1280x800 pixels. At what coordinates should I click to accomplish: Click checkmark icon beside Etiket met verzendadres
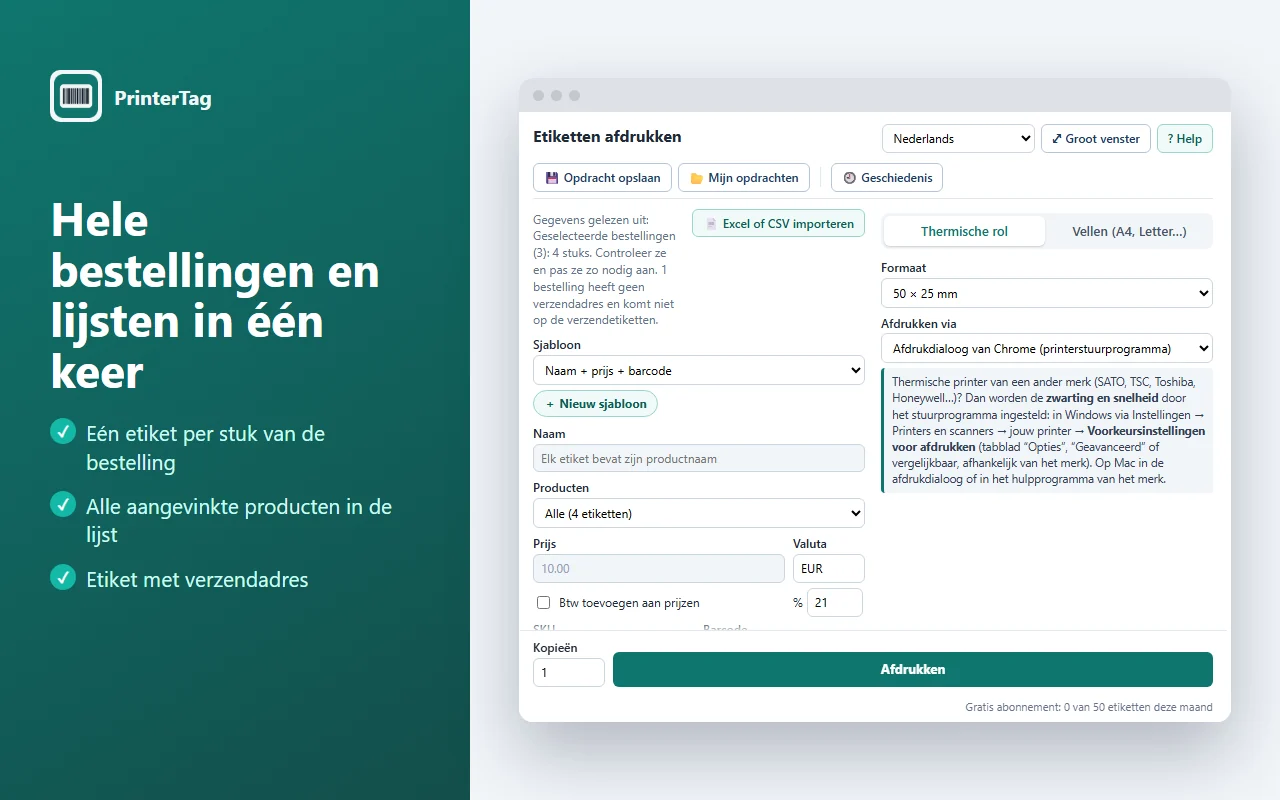pos(63,578)
